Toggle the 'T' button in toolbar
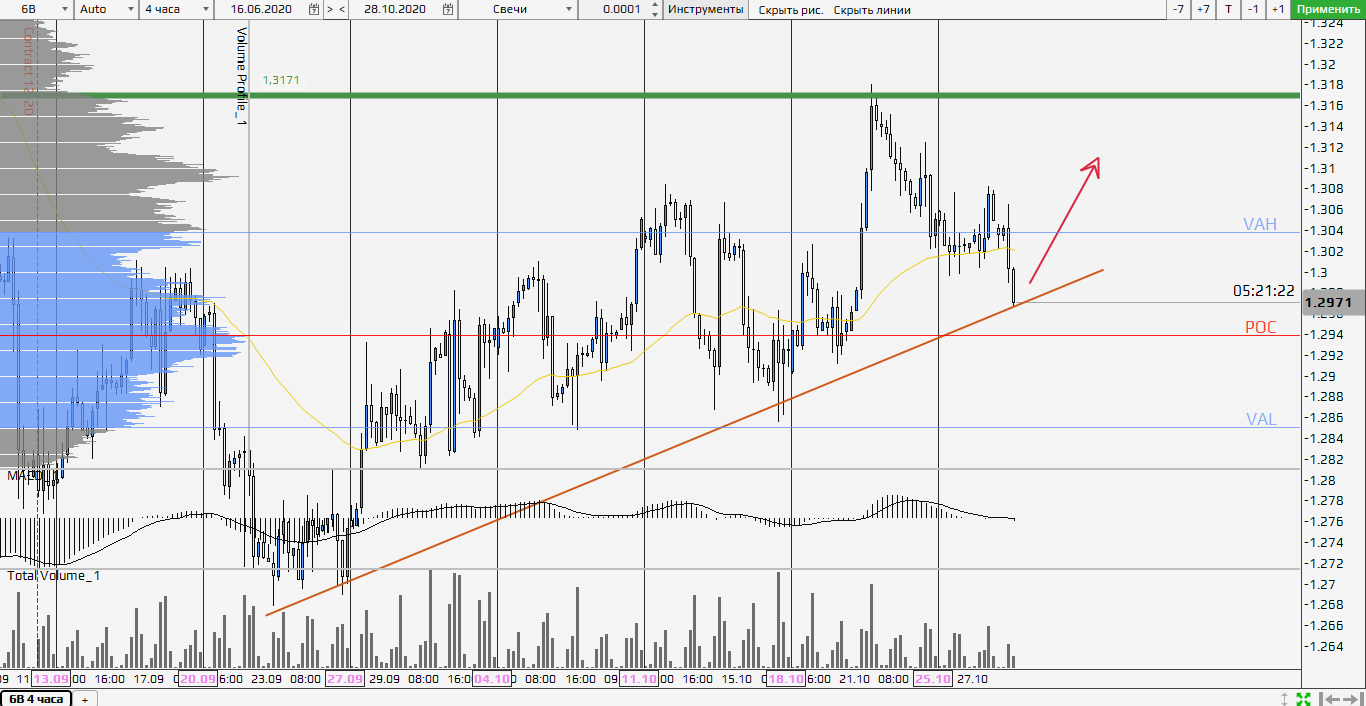 tap(1228, 9)
